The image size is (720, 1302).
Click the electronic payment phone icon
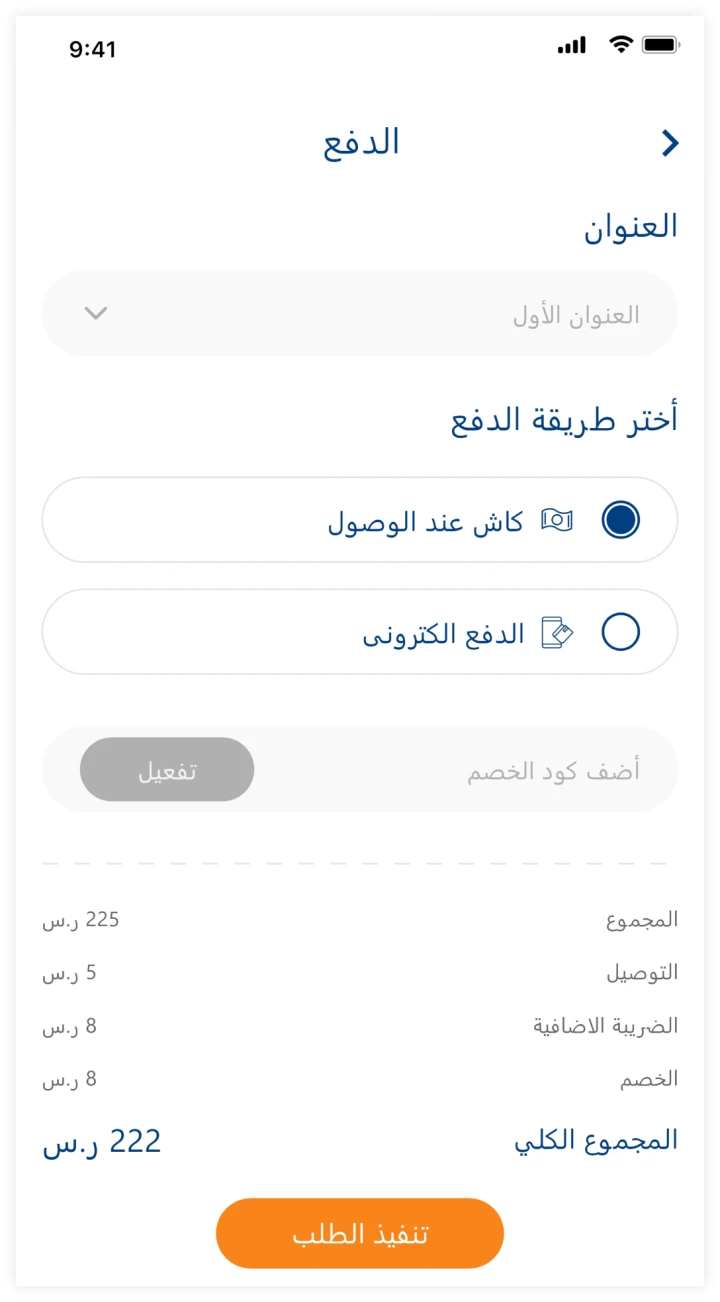tap(557, 633)
